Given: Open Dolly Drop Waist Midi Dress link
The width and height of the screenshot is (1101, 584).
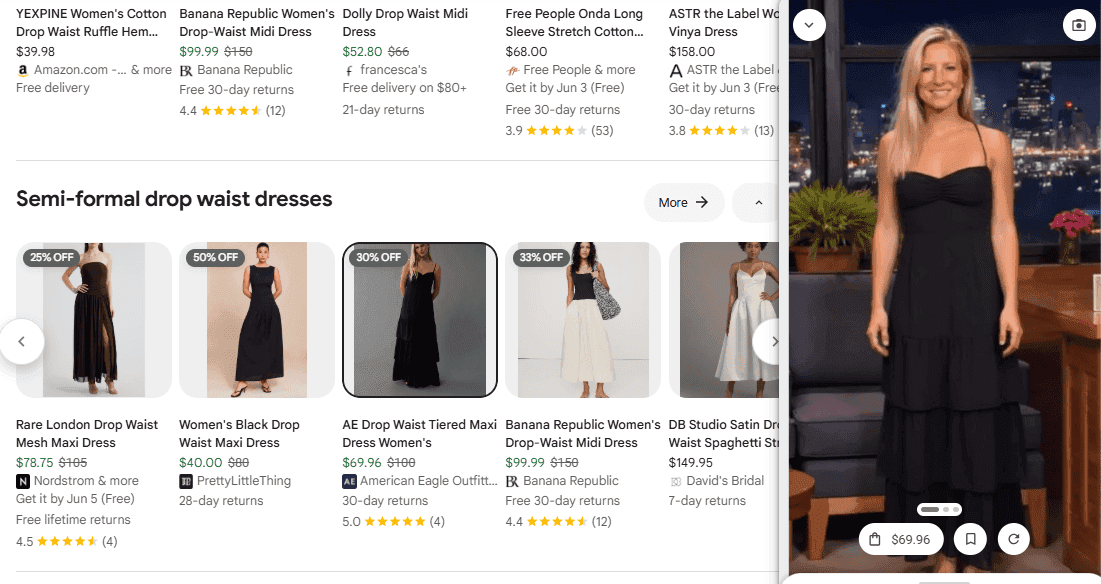Looking at the screenshot, I should pyautogui.click(x=405, y=23).
